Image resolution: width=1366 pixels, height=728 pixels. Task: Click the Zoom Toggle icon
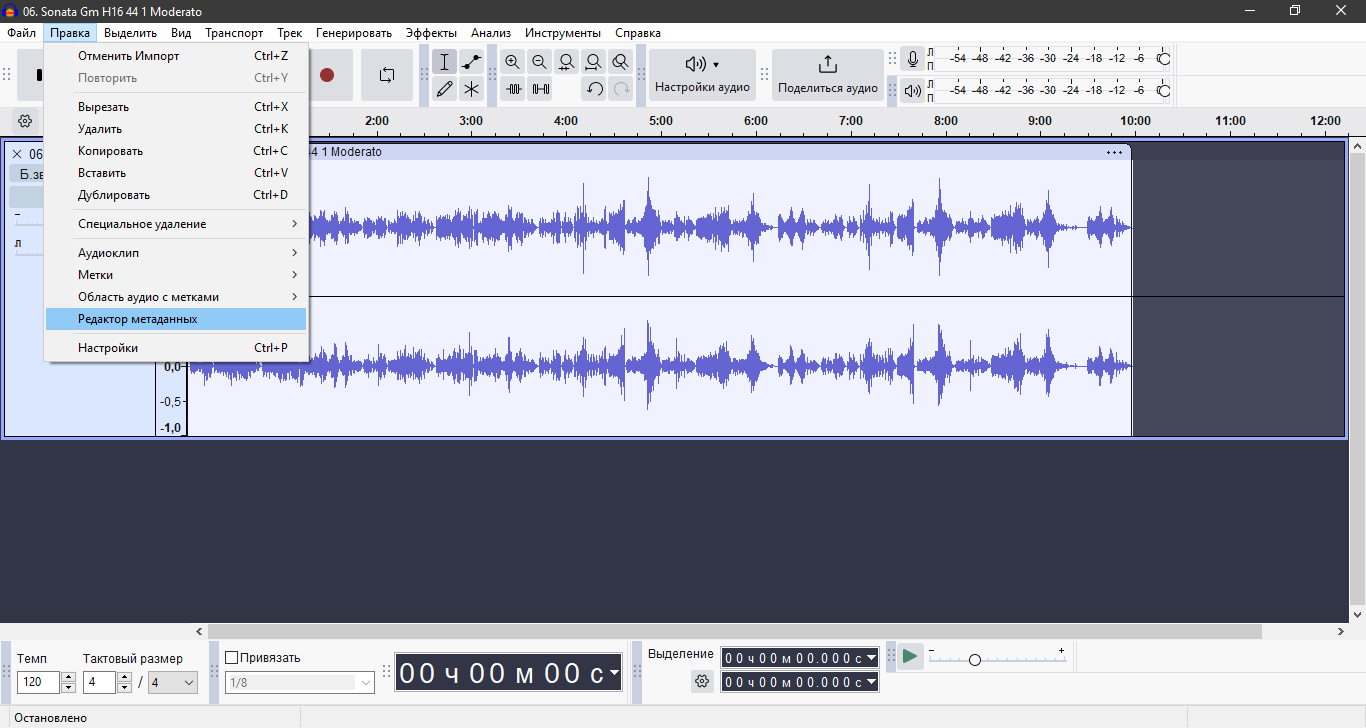[620, 62]
